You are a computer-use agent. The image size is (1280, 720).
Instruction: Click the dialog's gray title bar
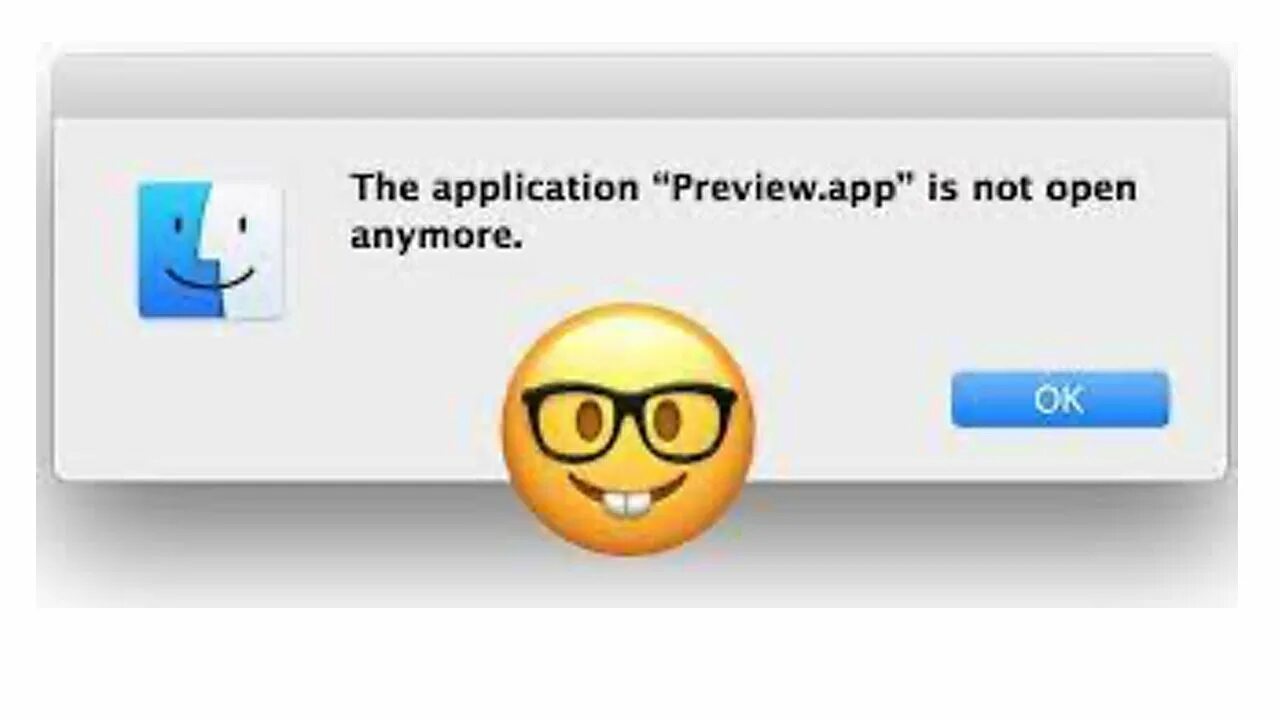tap(640, 87)
